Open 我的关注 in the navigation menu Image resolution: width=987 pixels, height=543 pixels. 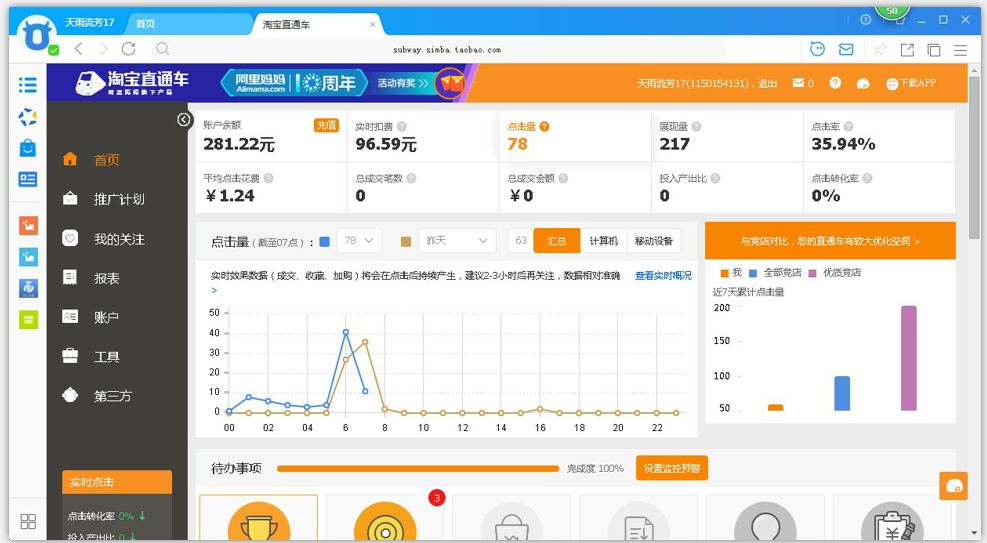tap(118, 239)
